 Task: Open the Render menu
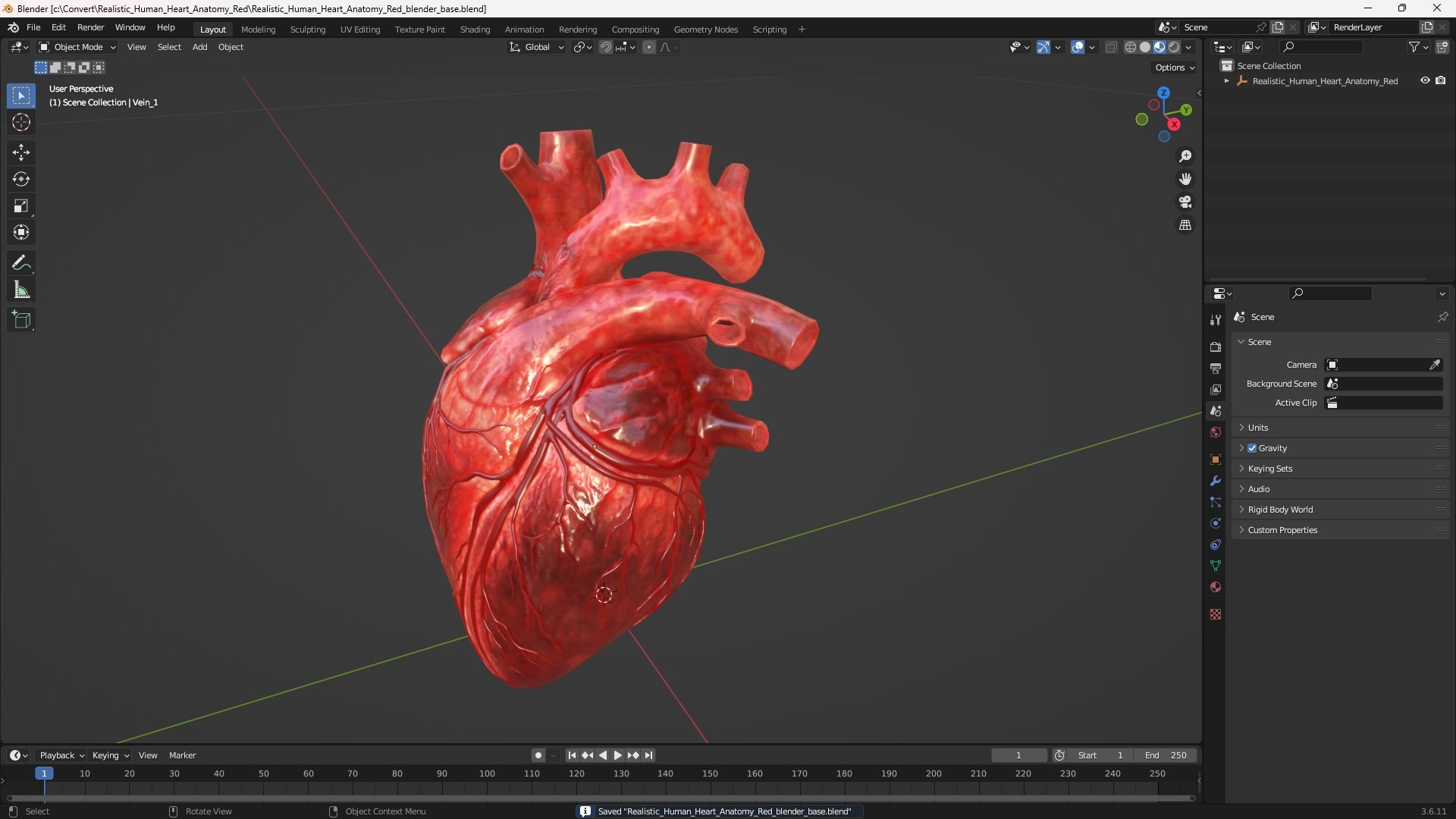90,27
